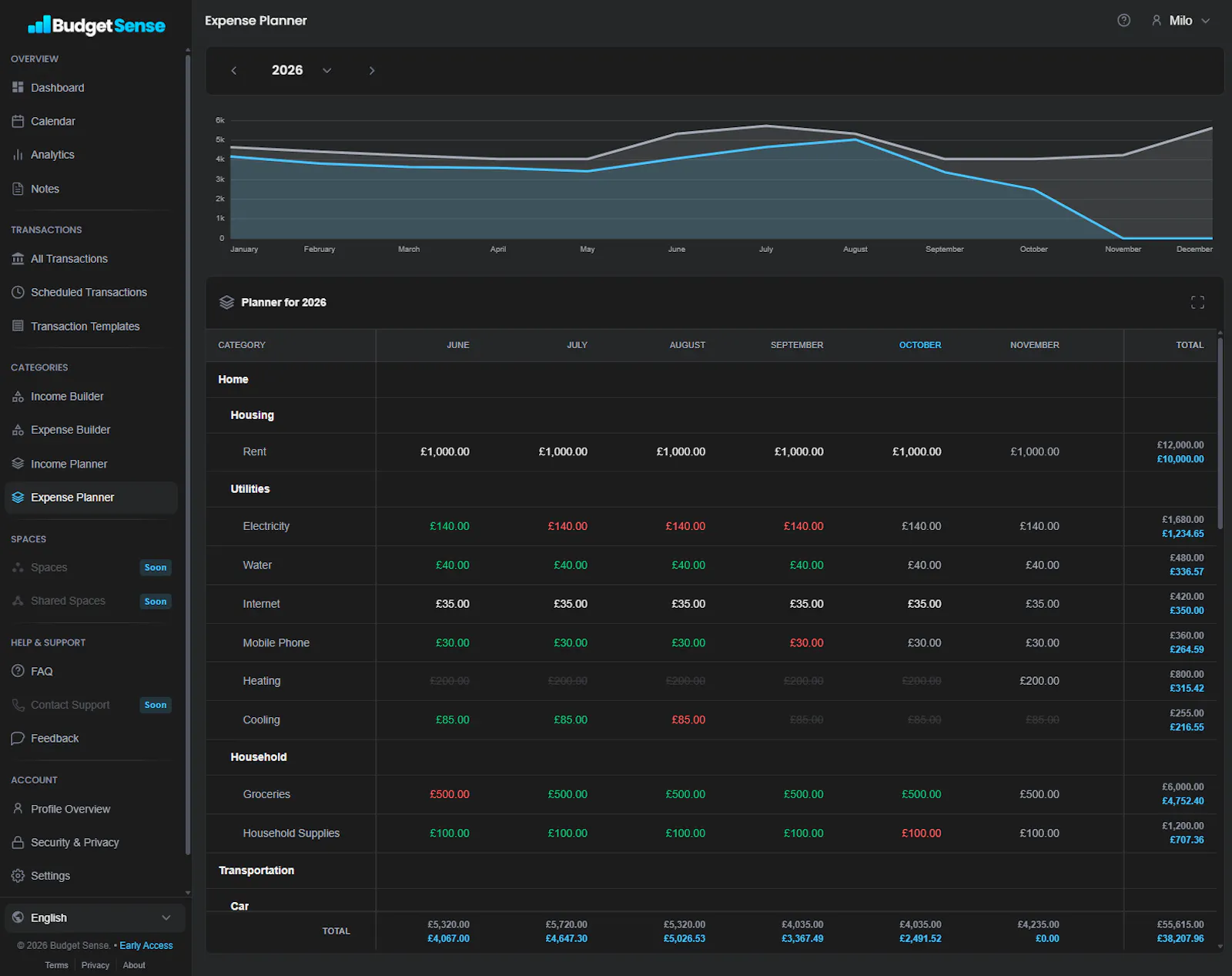Click the Analytics bar chart icon
Screen dimensions: 1232x976
tap(18, 155)
